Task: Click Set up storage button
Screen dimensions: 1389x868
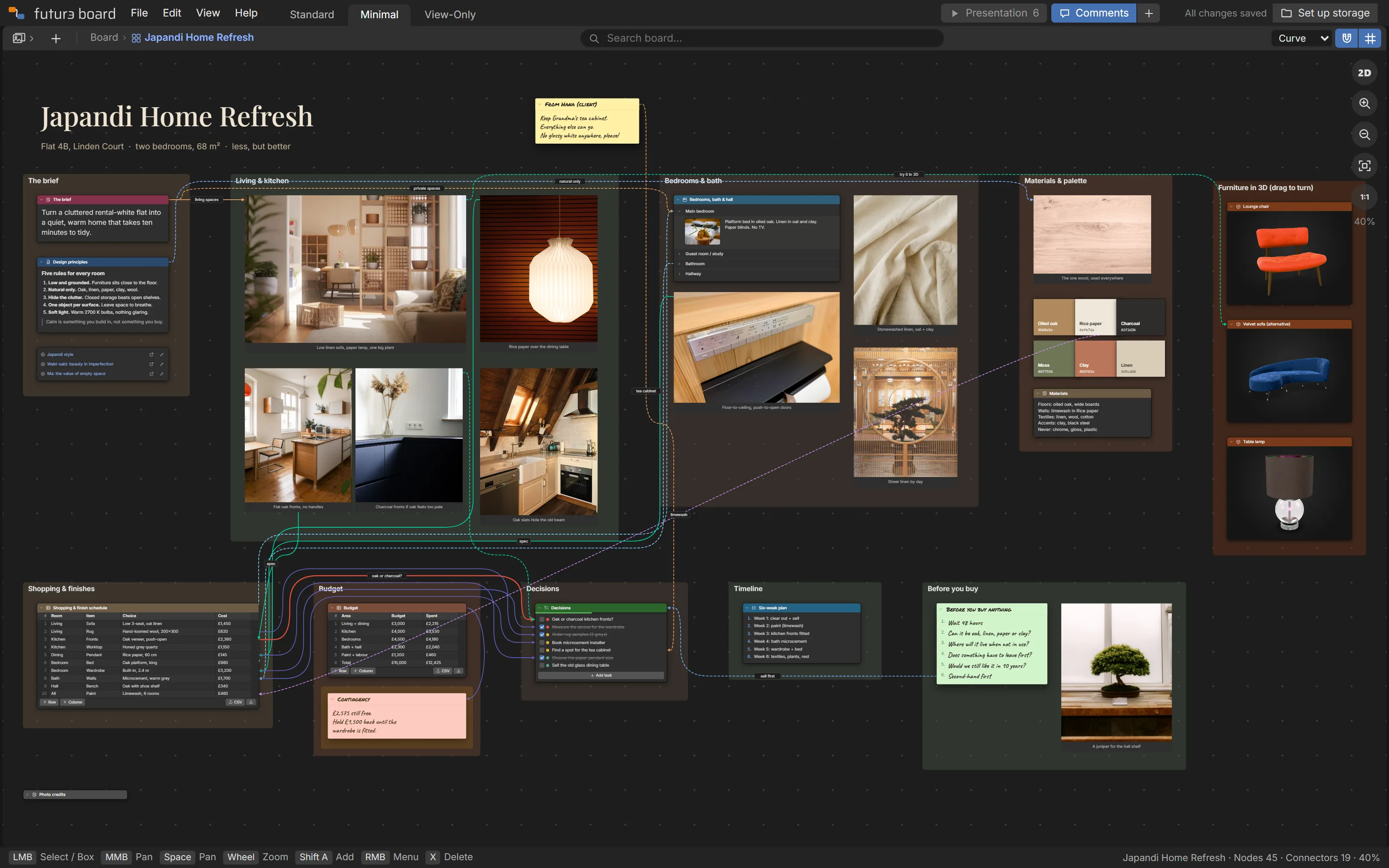Action: pyautogui.click(x=1326, y=13)
